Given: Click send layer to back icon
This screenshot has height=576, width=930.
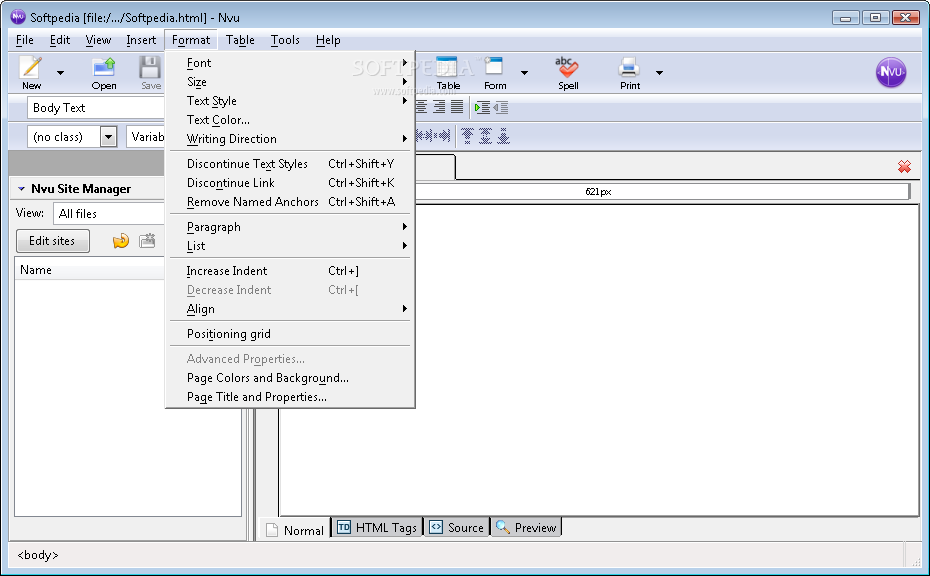Looking at the screenshot, I should click(x=504, y=136).
